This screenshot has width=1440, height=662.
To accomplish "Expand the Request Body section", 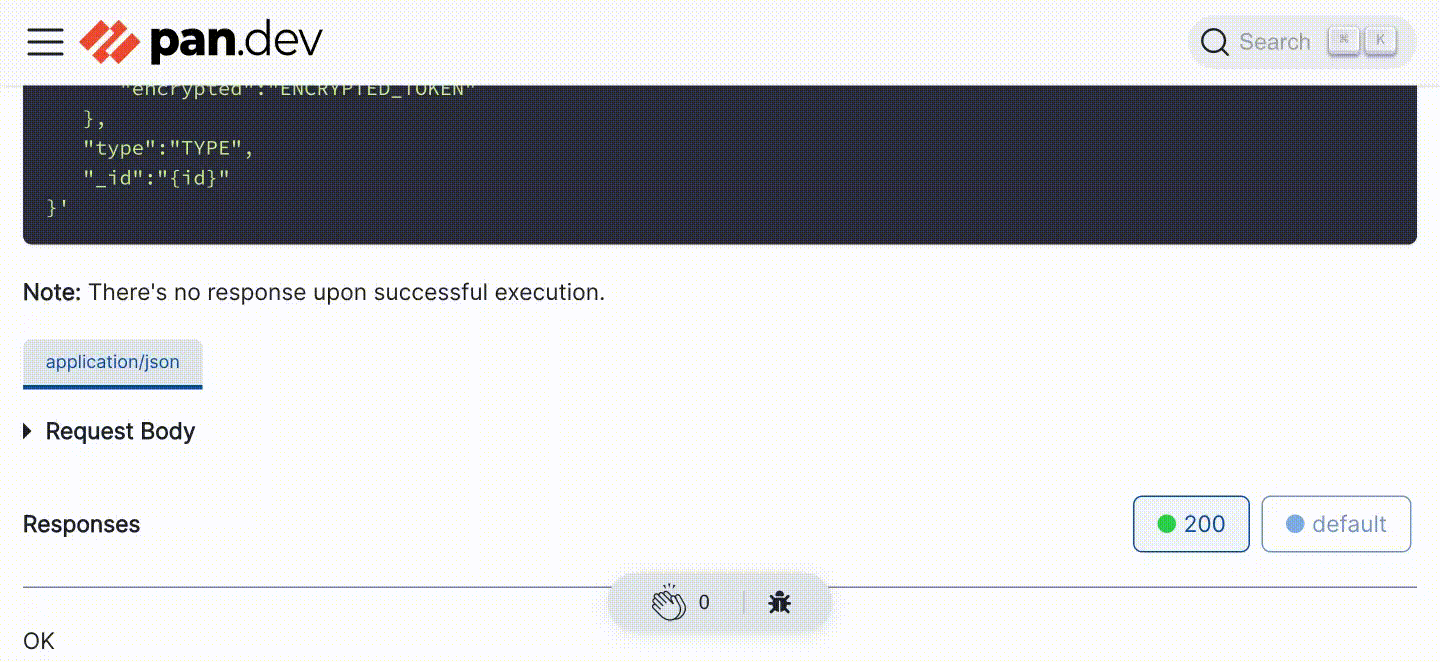I will [x=120, y=431].
